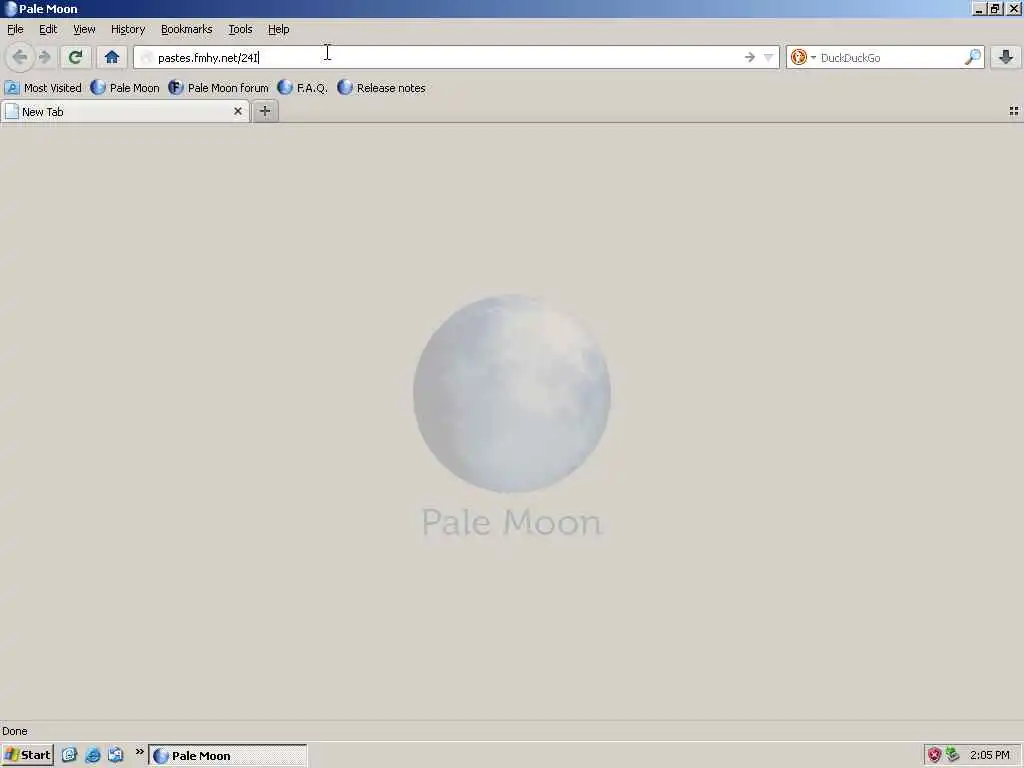This screenshot has height=768, width=1024.
Task: Select the New Tab tab
Action: [124, 112]
